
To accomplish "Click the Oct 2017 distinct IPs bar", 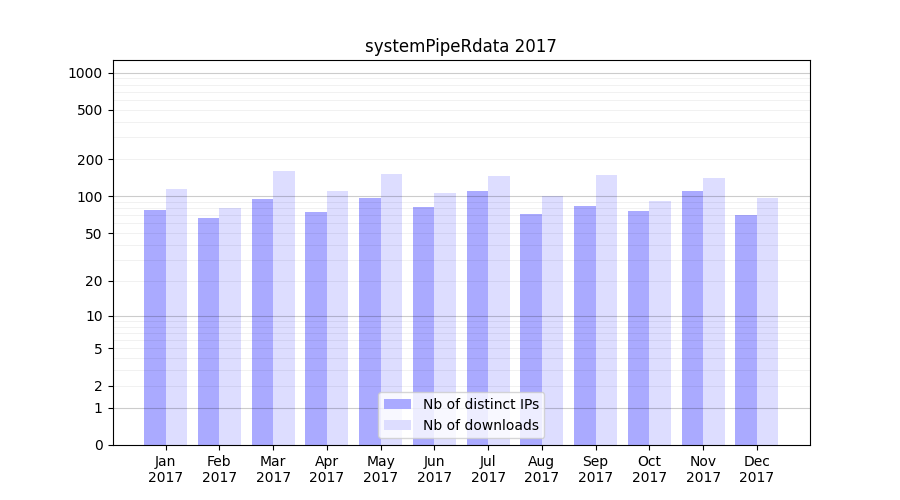I will coord(638,328).
